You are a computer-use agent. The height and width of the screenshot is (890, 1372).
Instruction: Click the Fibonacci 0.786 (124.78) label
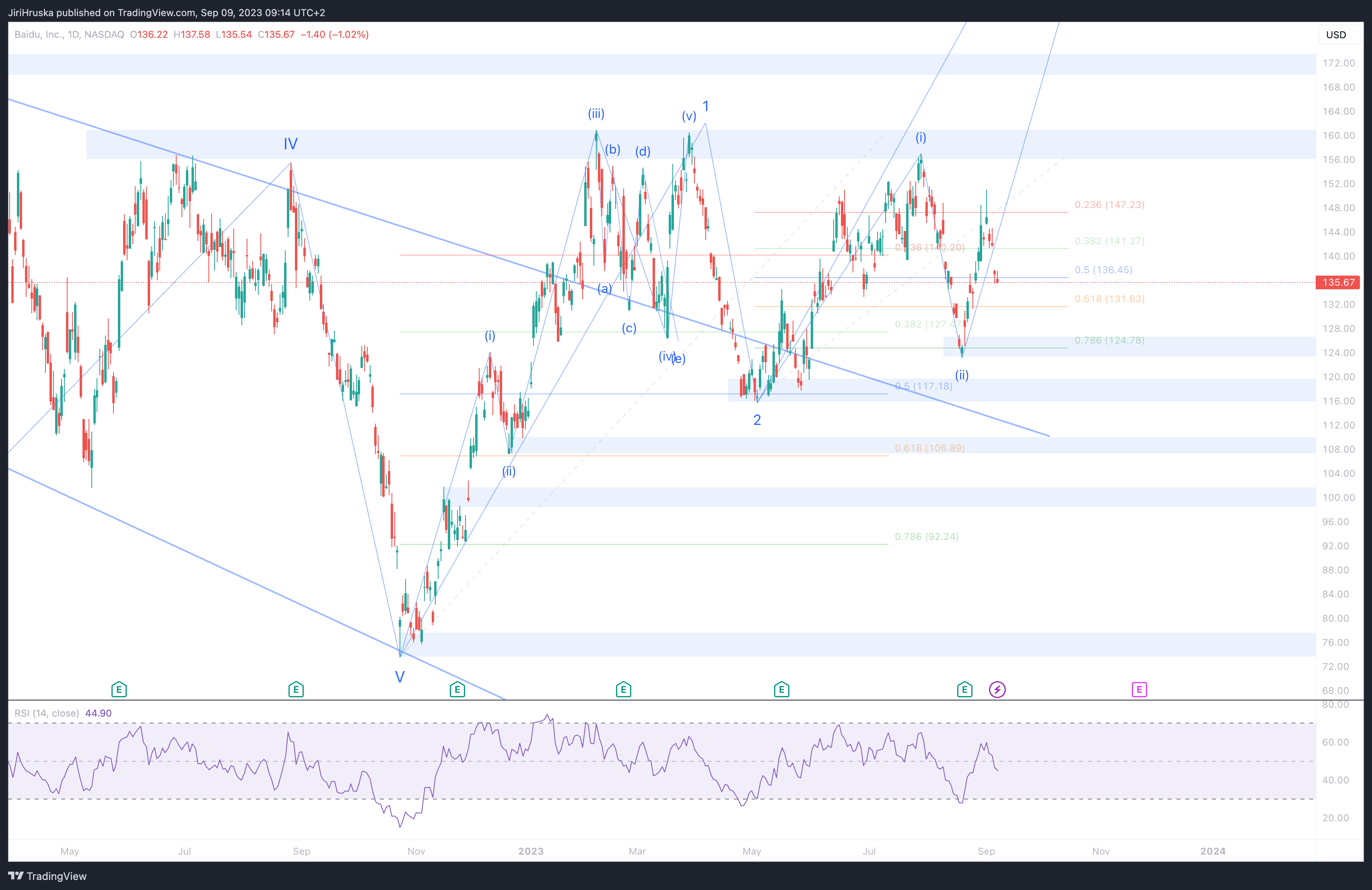pyautogui.click(x=1109, y=340)
